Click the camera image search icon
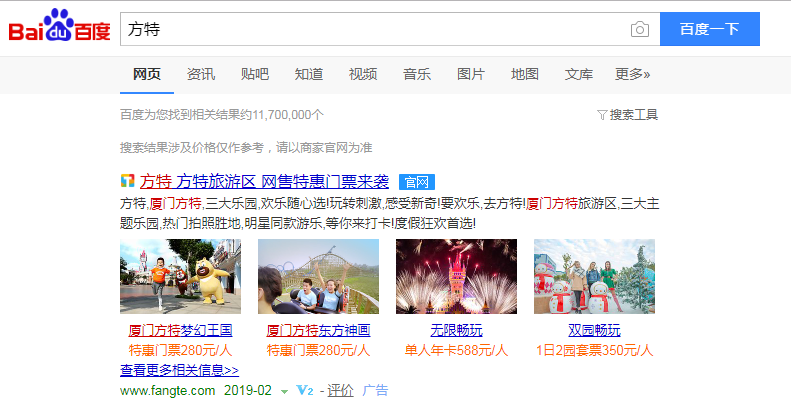The image size is (791, 412). coord(639,29)
